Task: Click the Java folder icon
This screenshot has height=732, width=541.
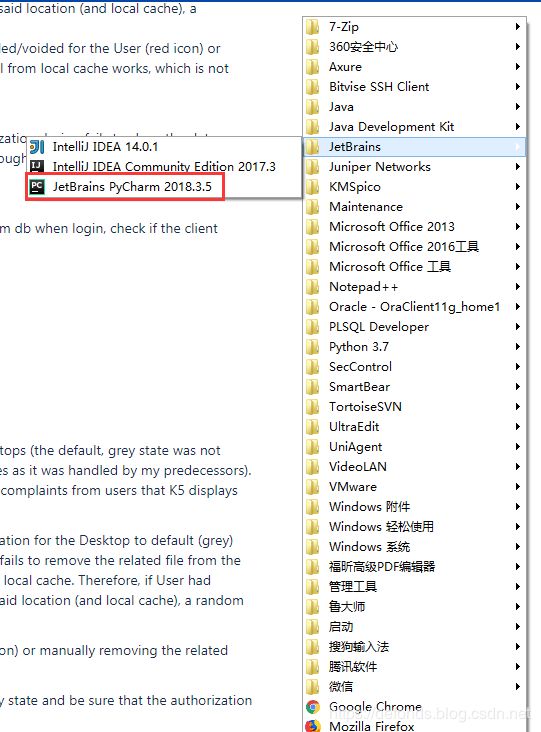Action: point(312,107)
